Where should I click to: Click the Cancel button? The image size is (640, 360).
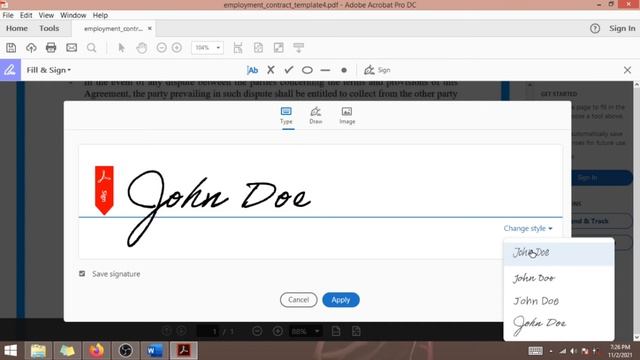click(298, 300)
